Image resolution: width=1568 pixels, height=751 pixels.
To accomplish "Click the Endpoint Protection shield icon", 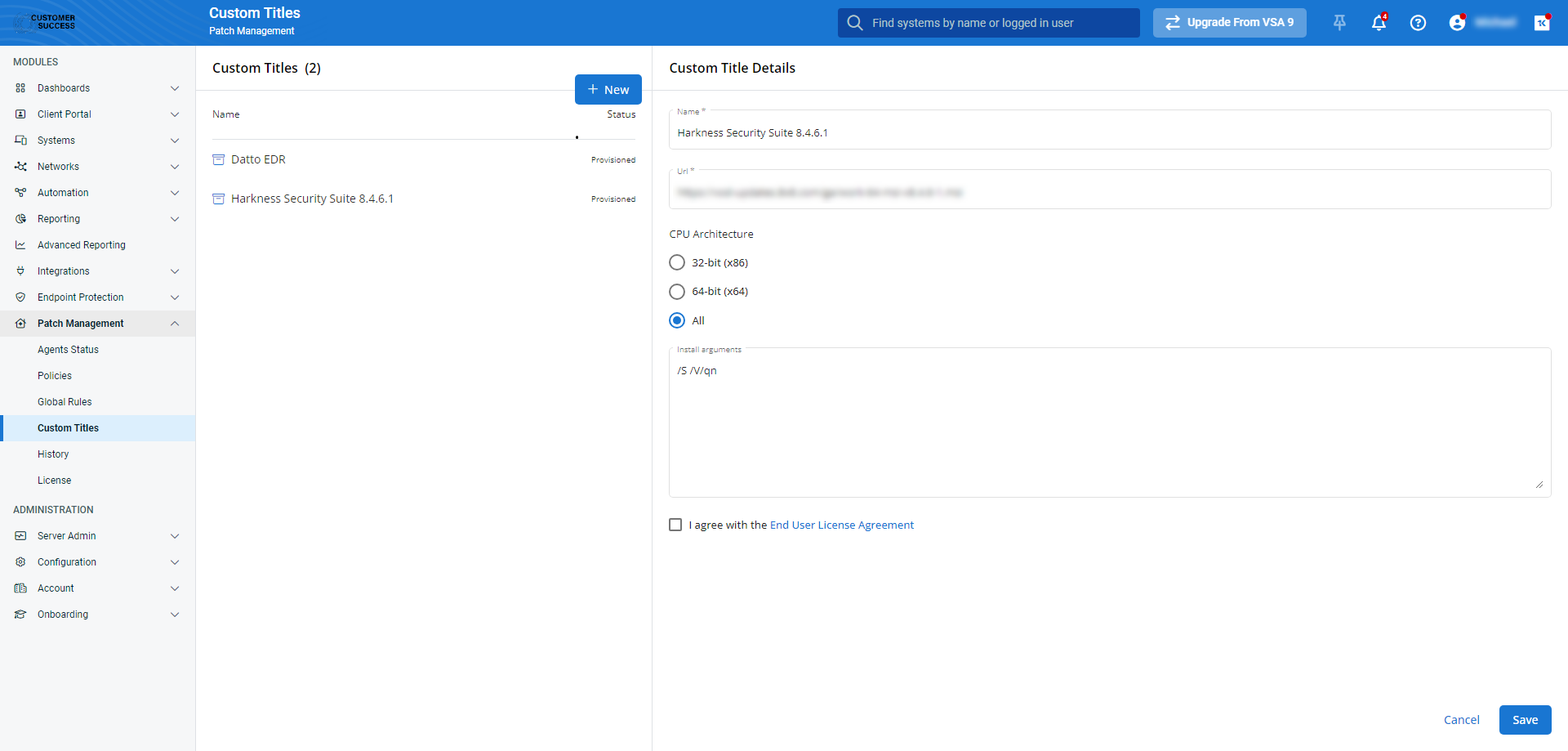I will 20,297.
